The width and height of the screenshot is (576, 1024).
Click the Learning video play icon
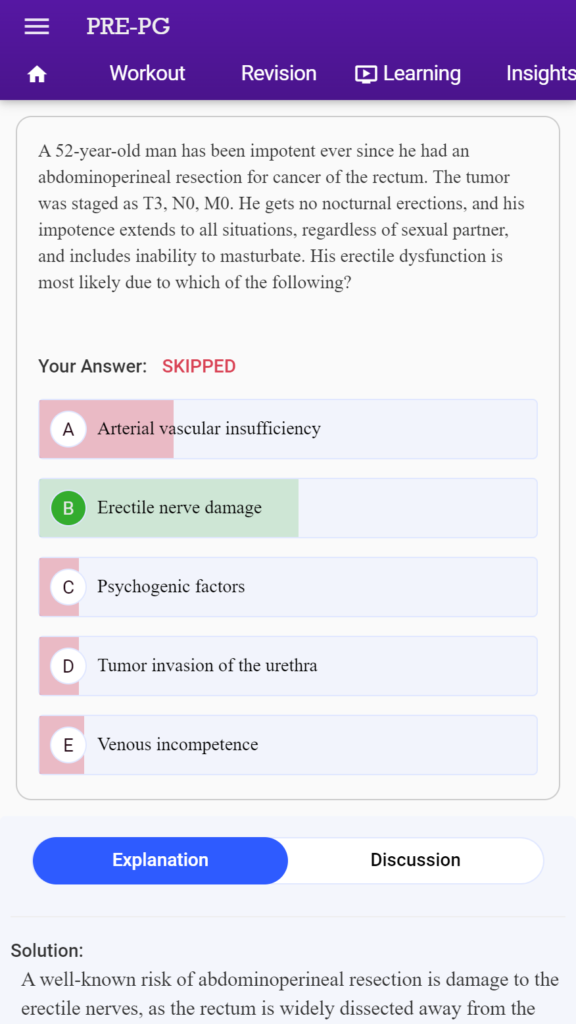click(x=366, y=74)
